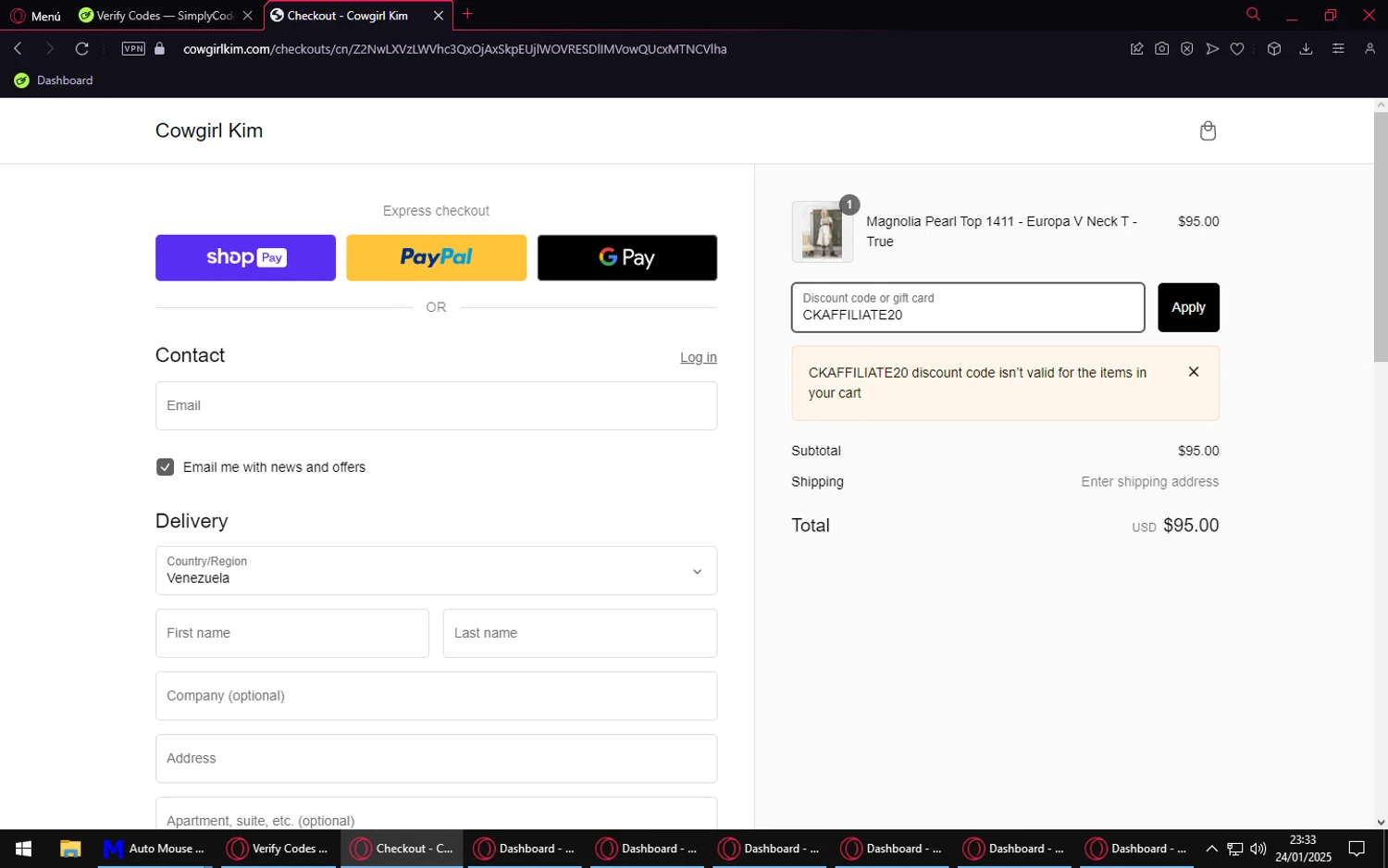Click the send/flow arrow icon in toolbar

pos(1212,49)
